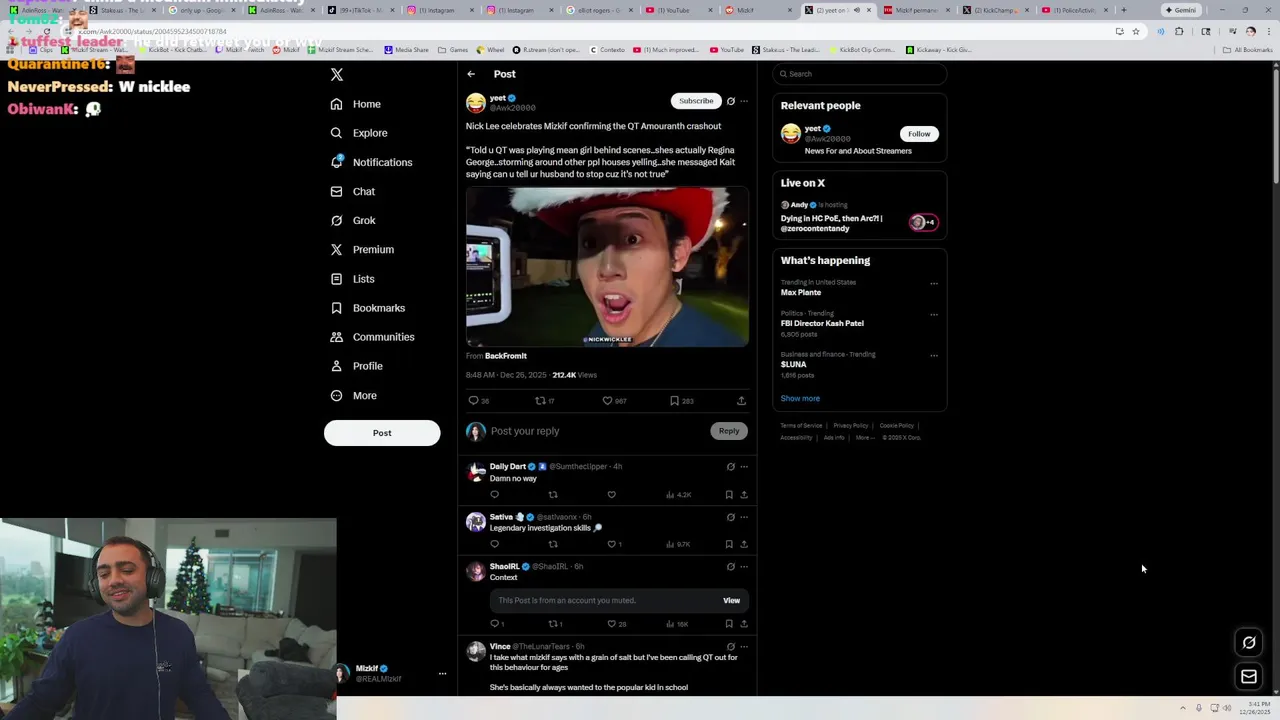Viewport: 1280px width, 720px height.
Task: Subscribe to the yeet account
Action: [x=696, y=101]
